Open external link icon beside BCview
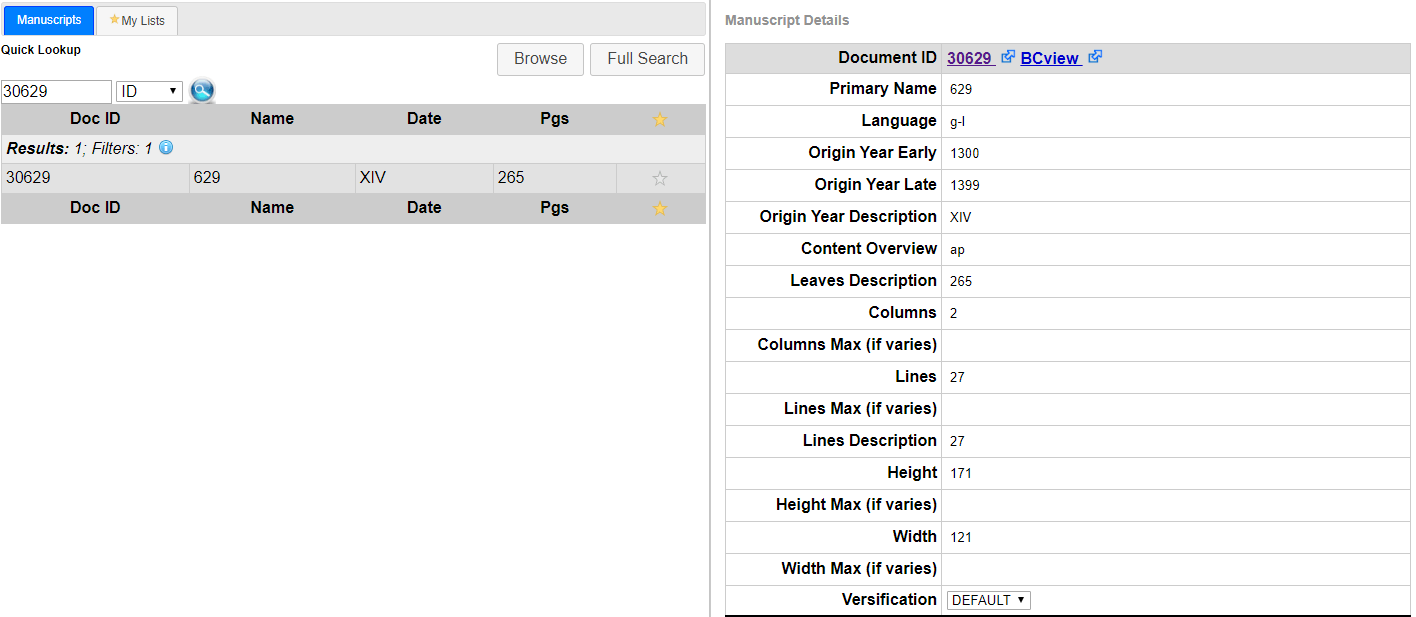Viewport: 1416px width, 617px height. pyautogui.click(x=1095, y=57)
